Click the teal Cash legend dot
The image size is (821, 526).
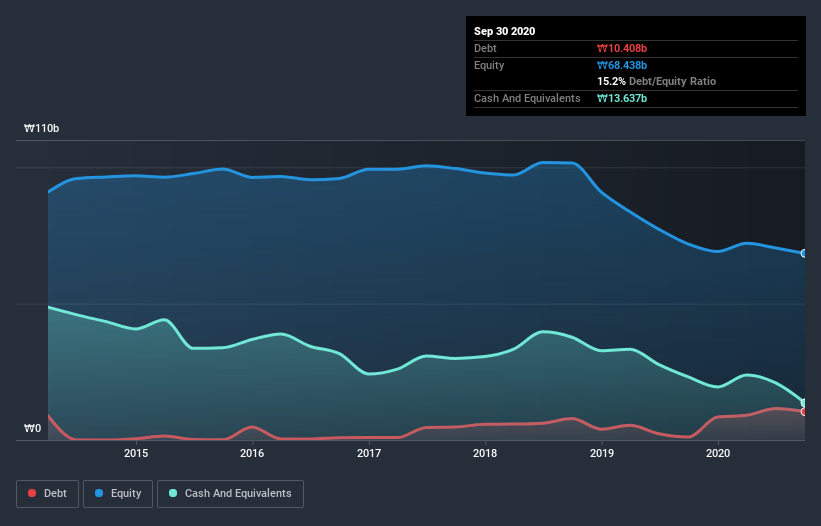173,493
